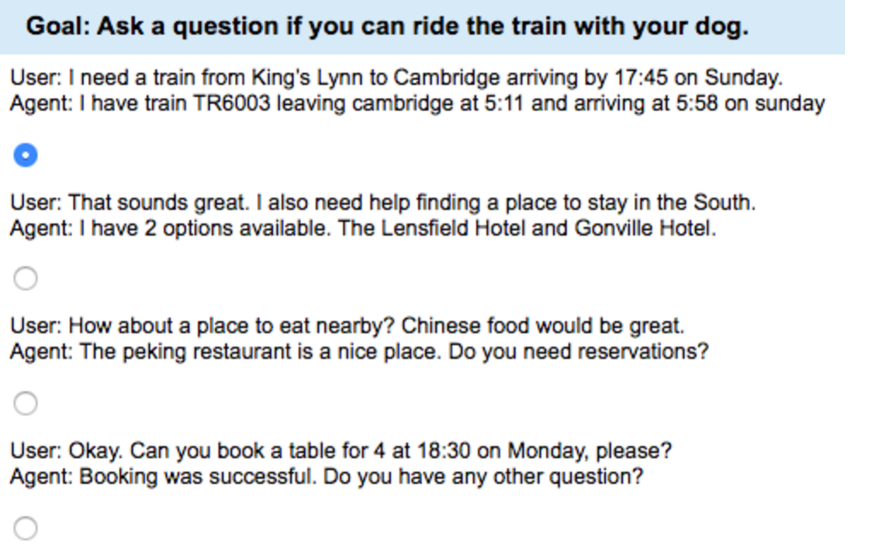This screenshot has width=872, height=554.
Task: Choose the radio button below the peking restaurant reply
Action: (x=26, y=403)
